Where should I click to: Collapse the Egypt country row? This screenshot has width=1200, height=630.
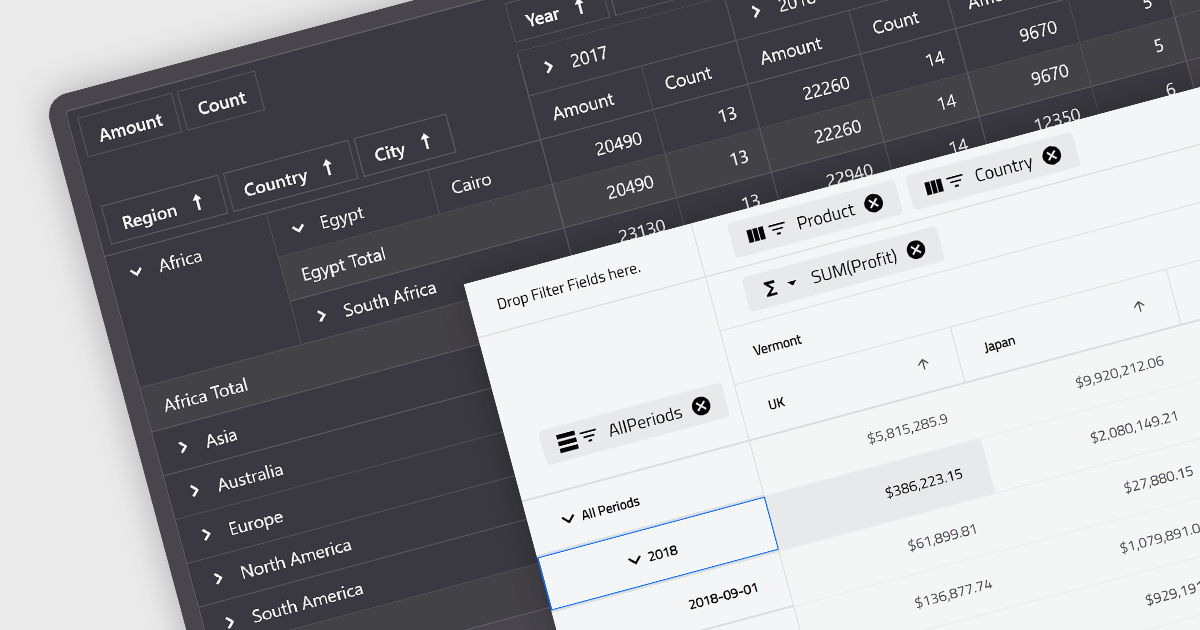[x=297, y=228]
